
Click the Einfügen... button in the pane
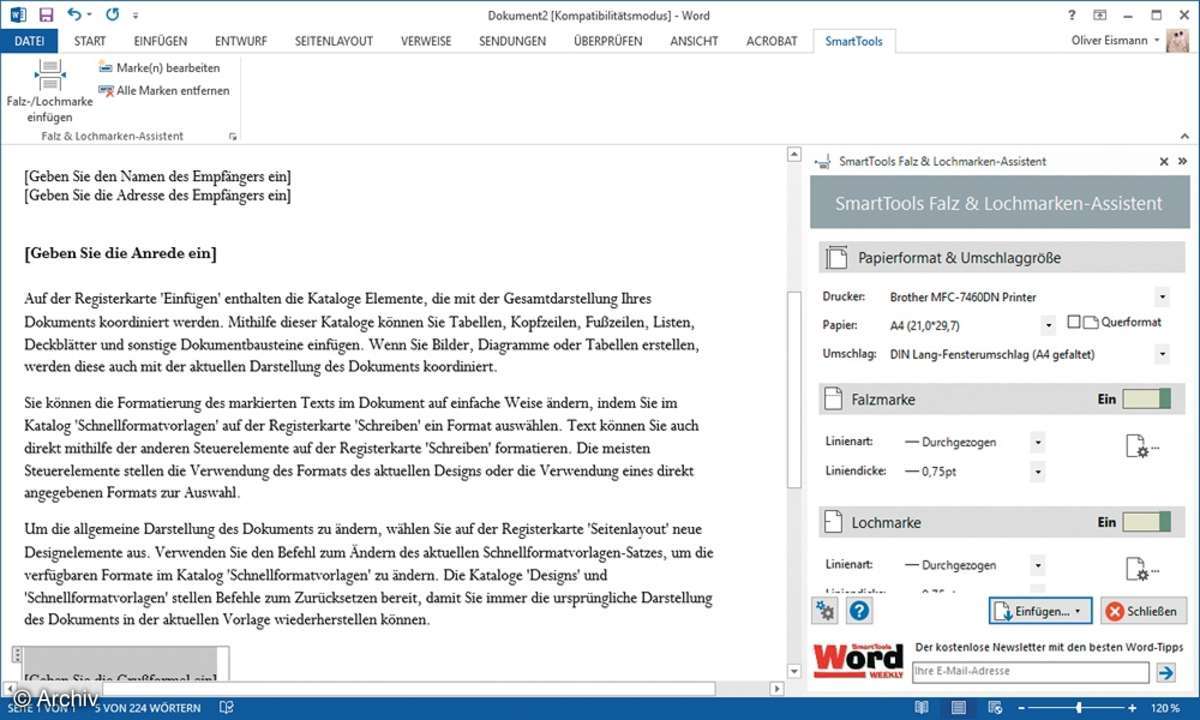1040,610
